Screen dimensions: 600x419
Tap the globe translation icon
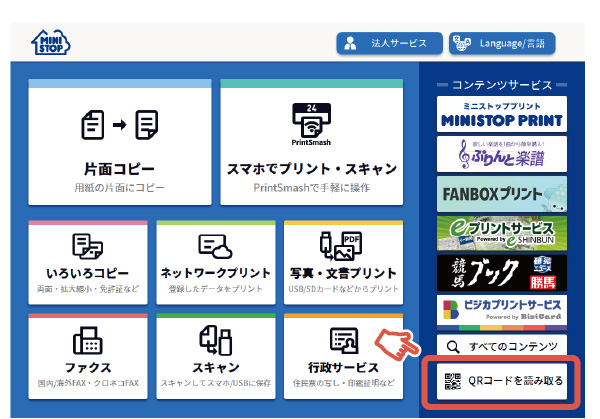click(462, 43)
